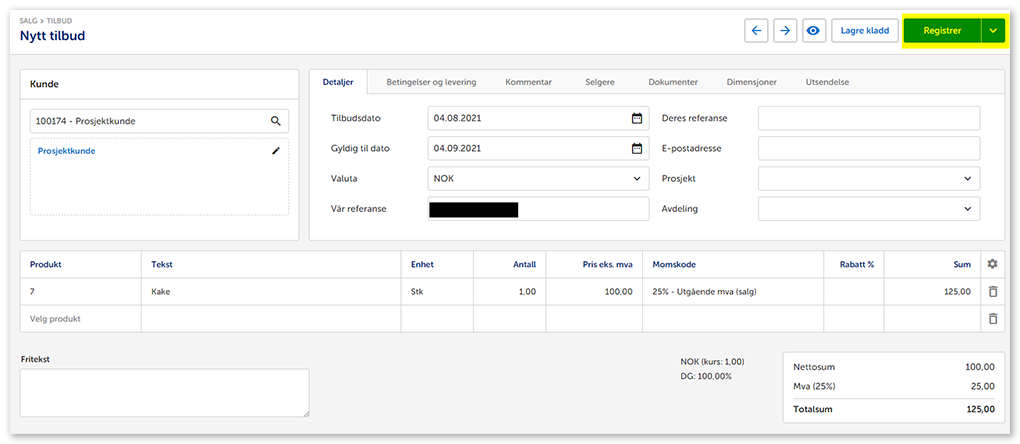This screenshot has width=1020, height=444.
Task: Open table column settings gear
Action: [992, 264]
